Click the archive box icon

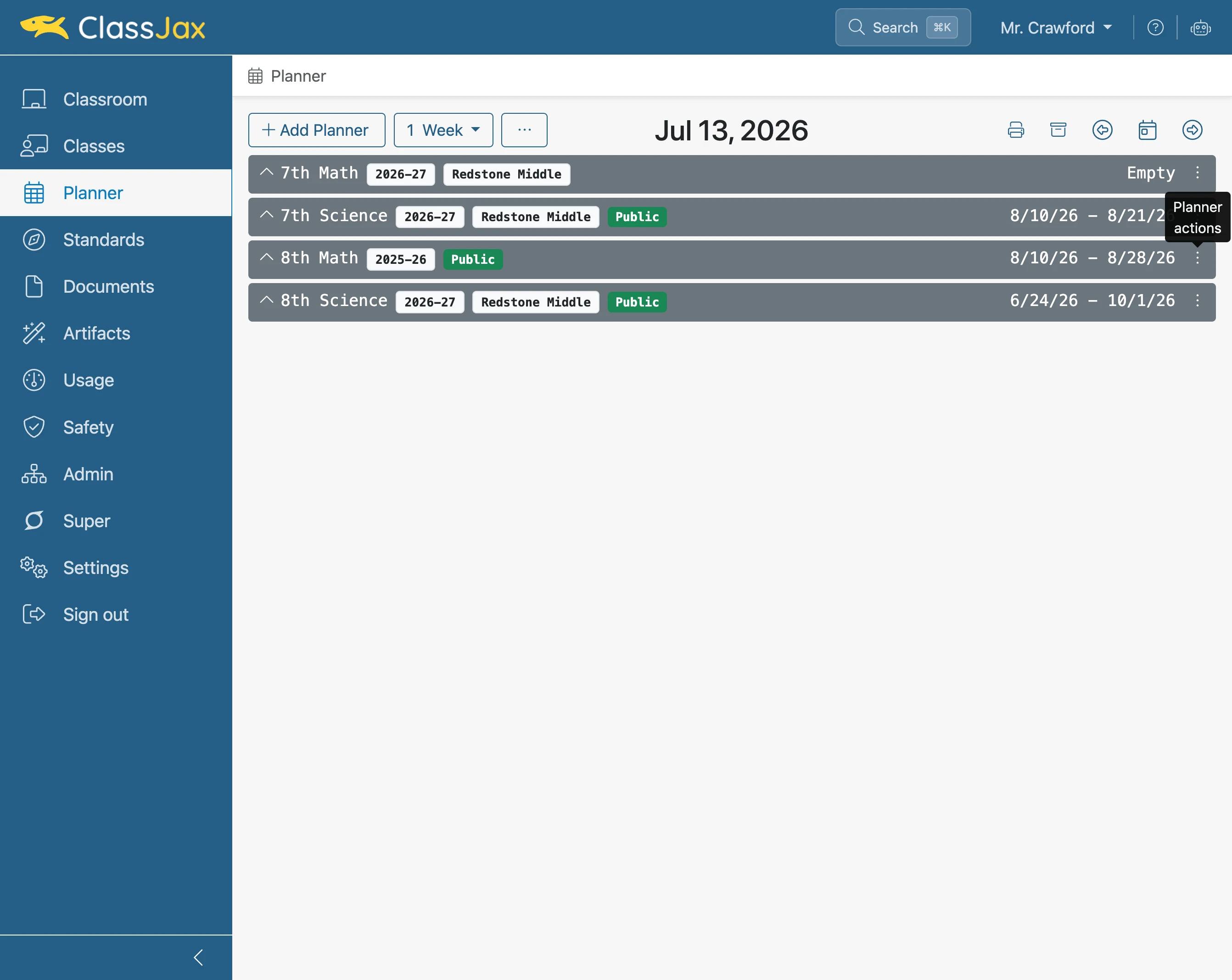pos(1058,130)
